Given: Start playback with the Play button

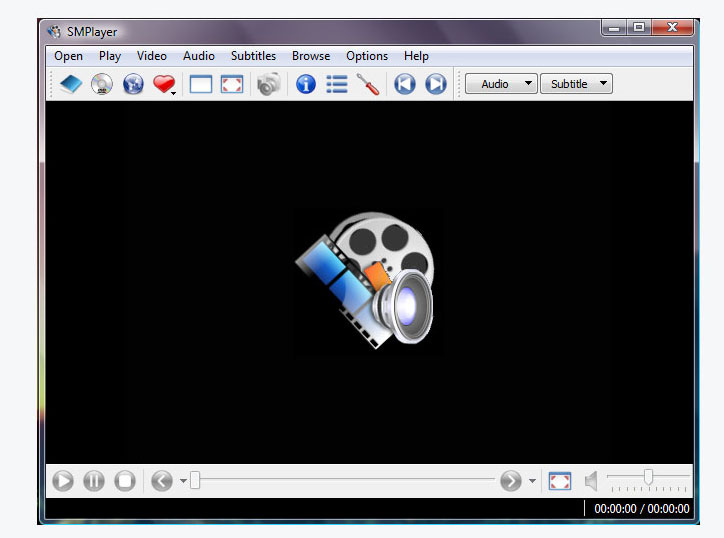Looking at the screenshot, I should (63, 481).
